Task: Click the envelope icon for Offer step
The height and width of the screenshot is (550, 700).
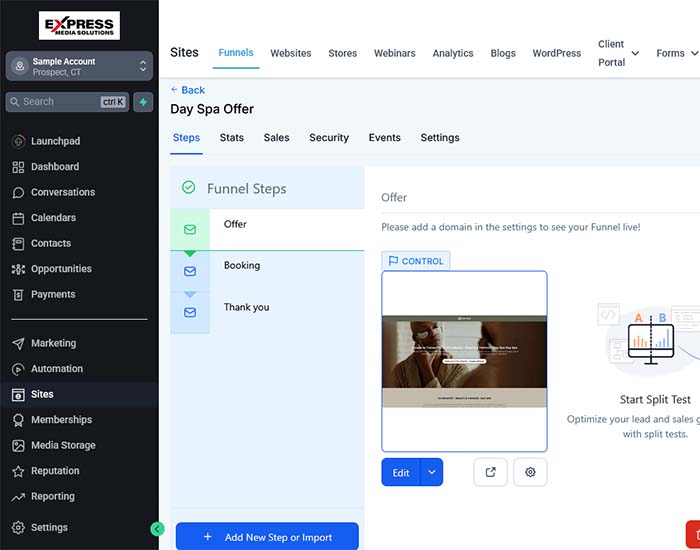Action: 190,229
